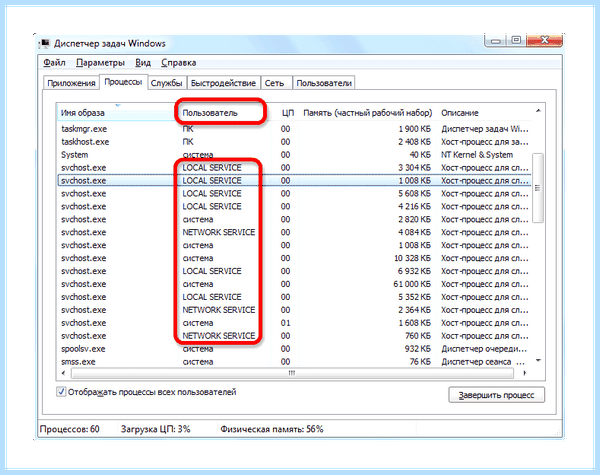This screenshot has height=475, width=600.
Task: Click vertical scrollbar down arrow
Action: coord(538,361)
